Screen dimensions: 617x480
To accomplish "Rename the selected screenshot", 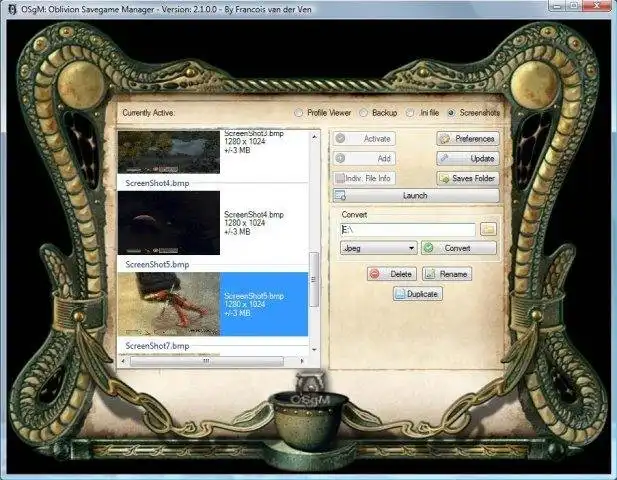I will (447, 274).
